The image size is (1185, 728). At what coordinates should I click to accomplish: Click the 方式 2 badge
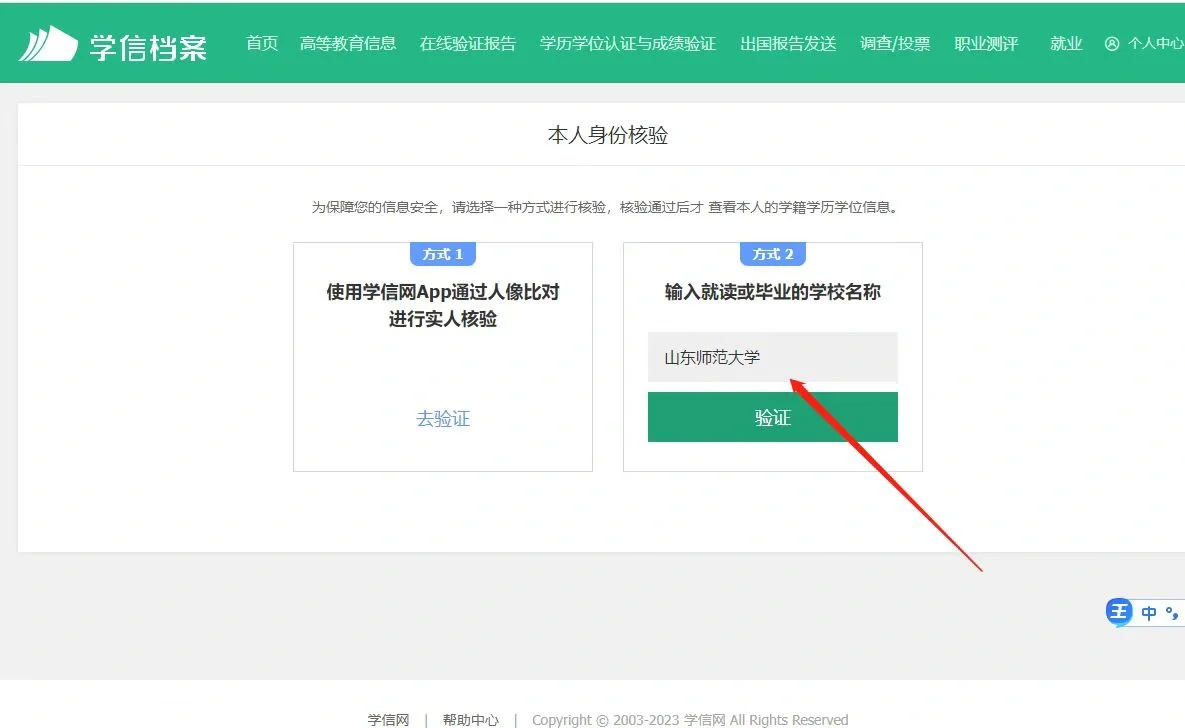coord(772,254)
